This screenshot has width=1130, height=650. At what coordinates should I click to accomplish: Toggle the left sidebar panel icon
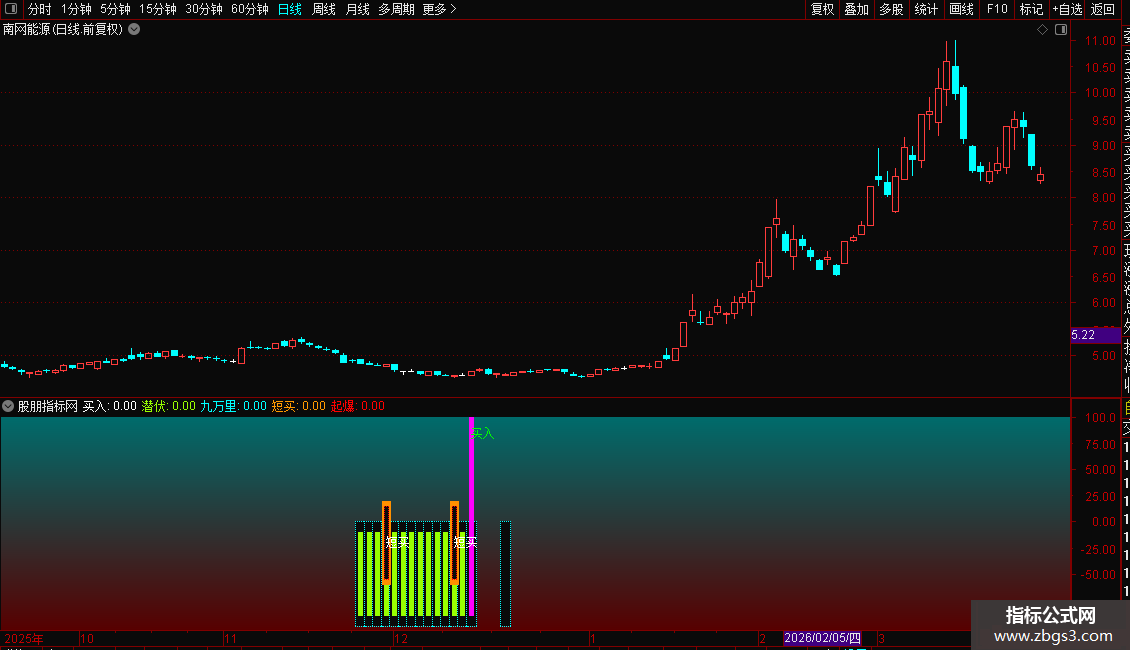(x=11, y=9)
